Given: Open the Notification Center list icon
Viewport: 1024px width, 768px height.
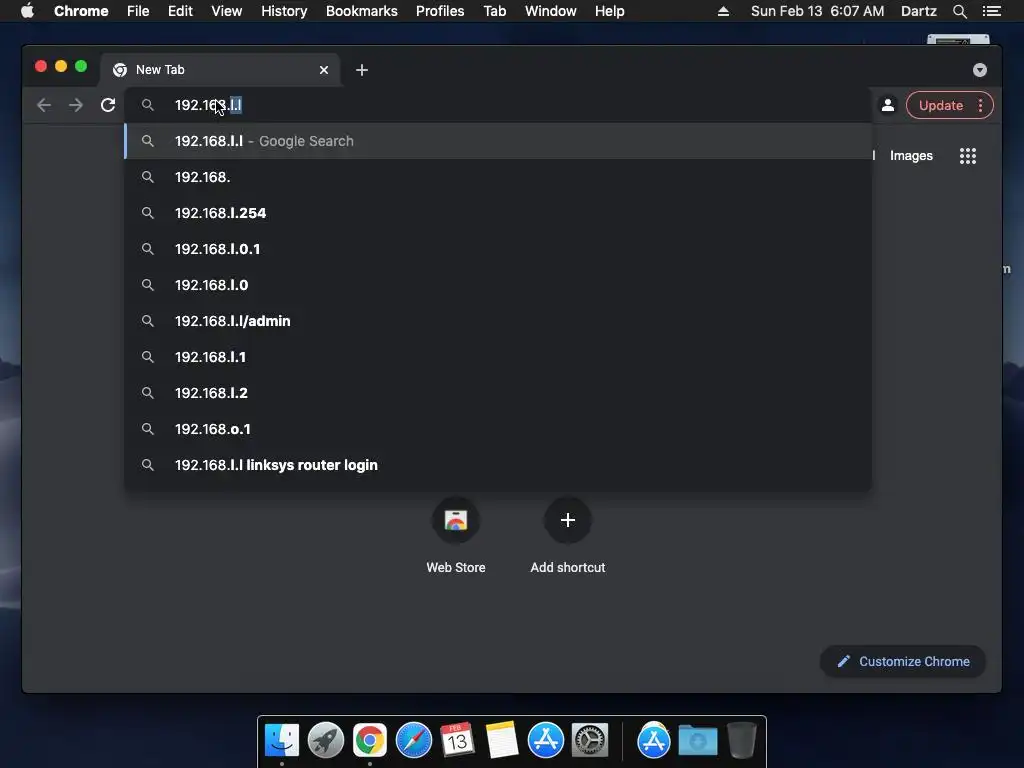Looking at the screenshot, I should coord(991,11).
